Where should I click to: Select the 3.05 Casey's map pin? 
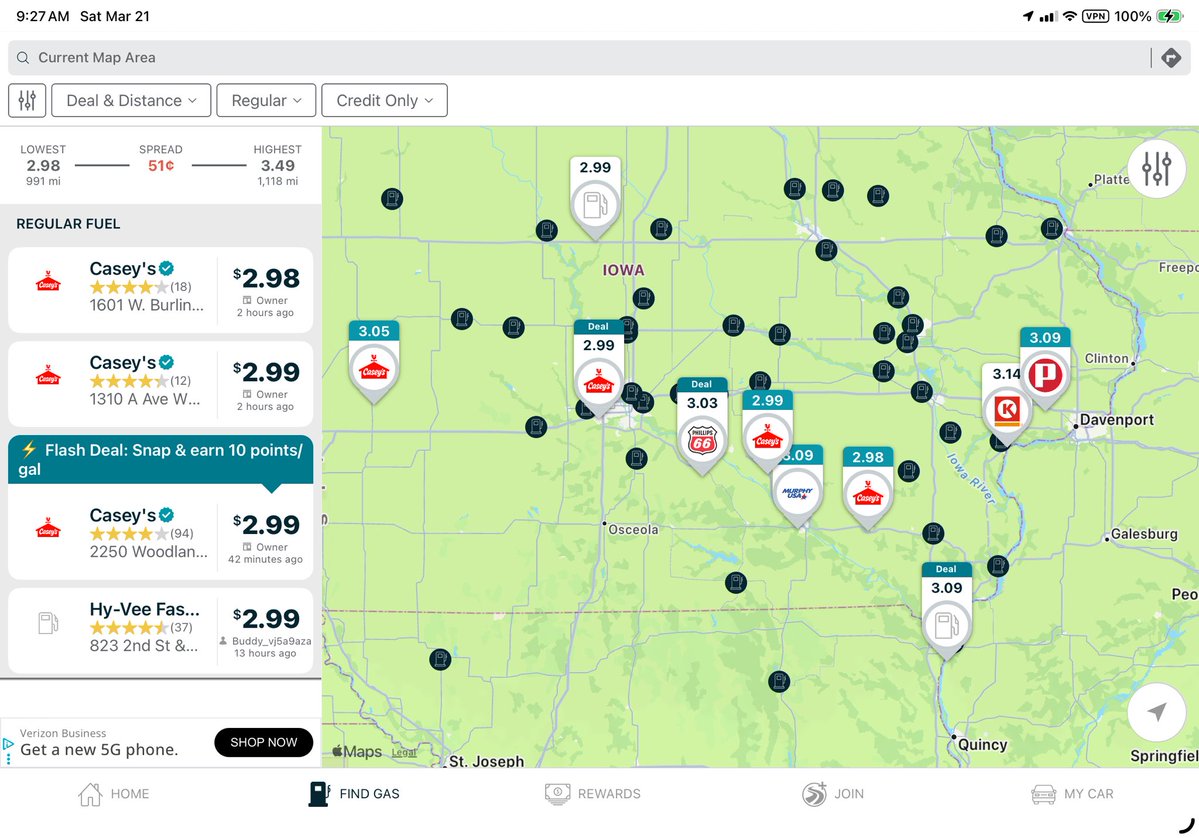[374, 361]
